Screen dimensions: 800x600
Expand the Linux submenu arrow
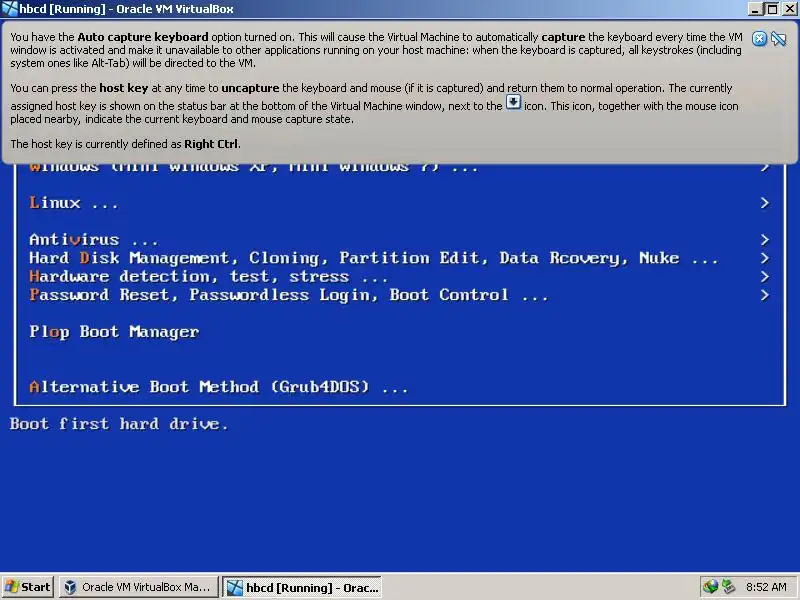[x=764, y=203]
